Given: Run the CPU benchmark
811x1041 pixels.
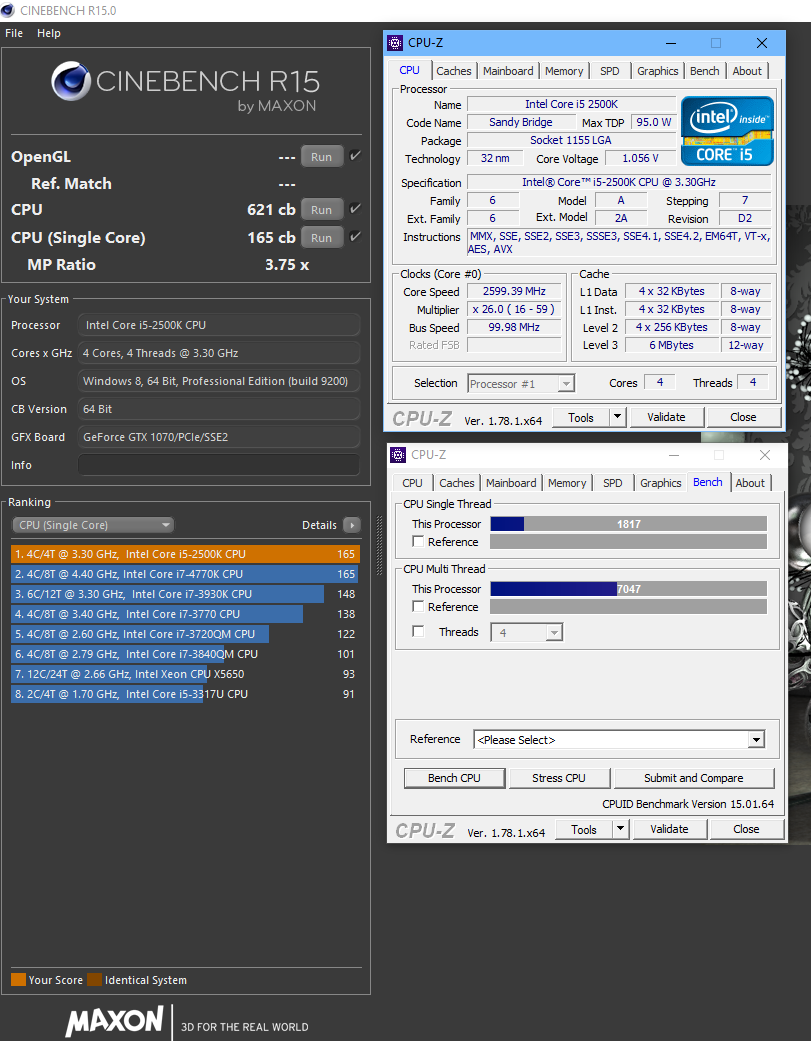Looking at the screenshot, I should (x=322, y=210).
